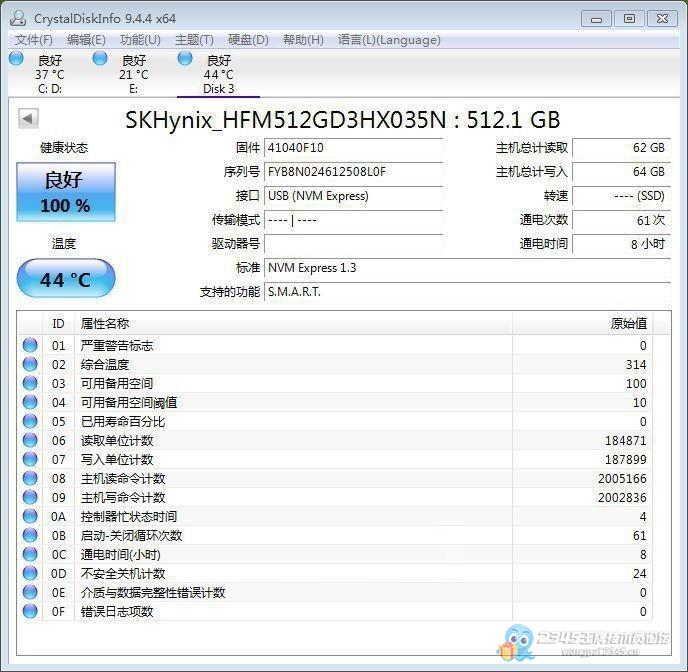The image size is (688, 672).
Task: Click the blue status orb of Disk 3
Action: coord(185,58)
